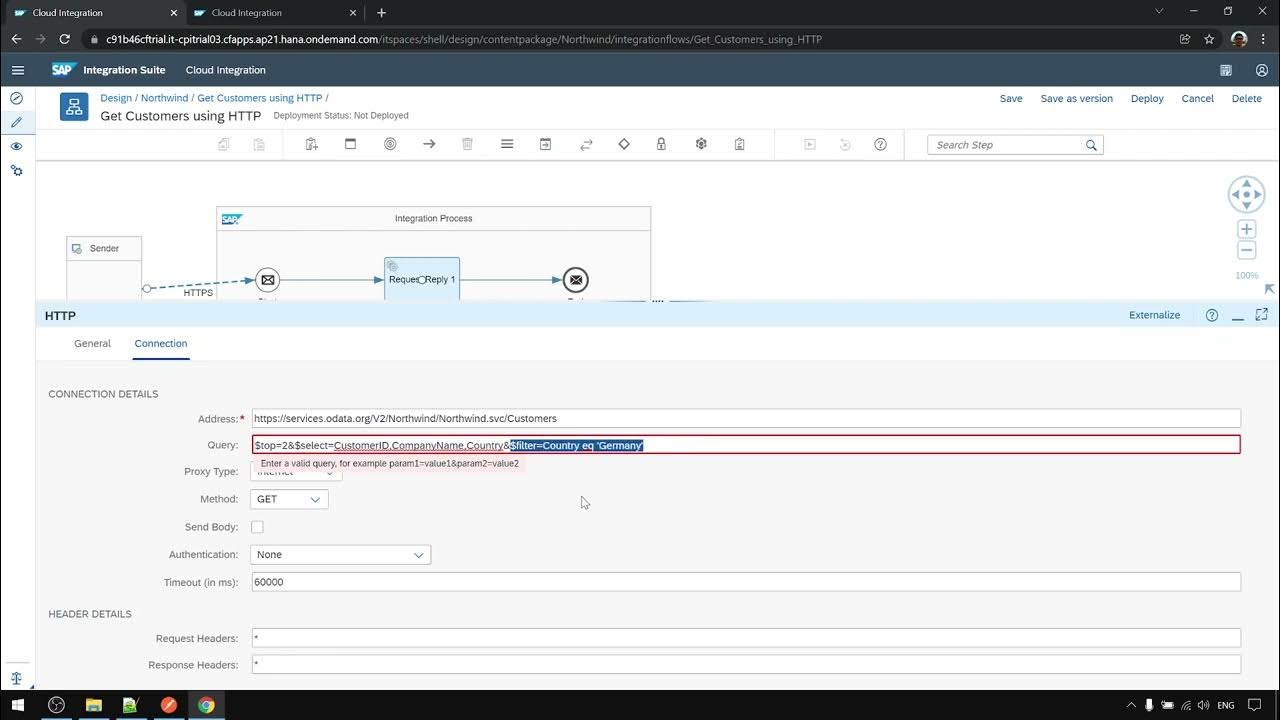
Task: Focus the Search Step box
Action: click(x=1005, y=145)
